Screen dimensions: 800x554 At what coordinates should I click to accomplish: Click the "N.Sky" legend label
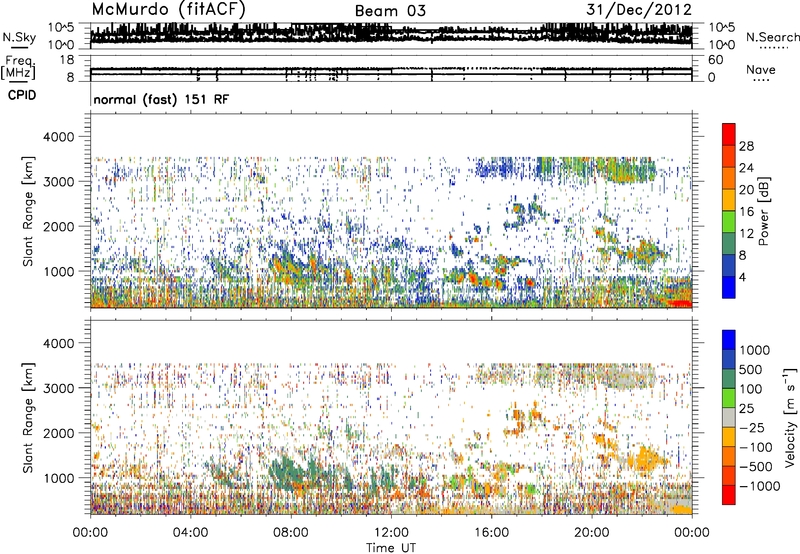pyautogui.click(x=19, y=37)
